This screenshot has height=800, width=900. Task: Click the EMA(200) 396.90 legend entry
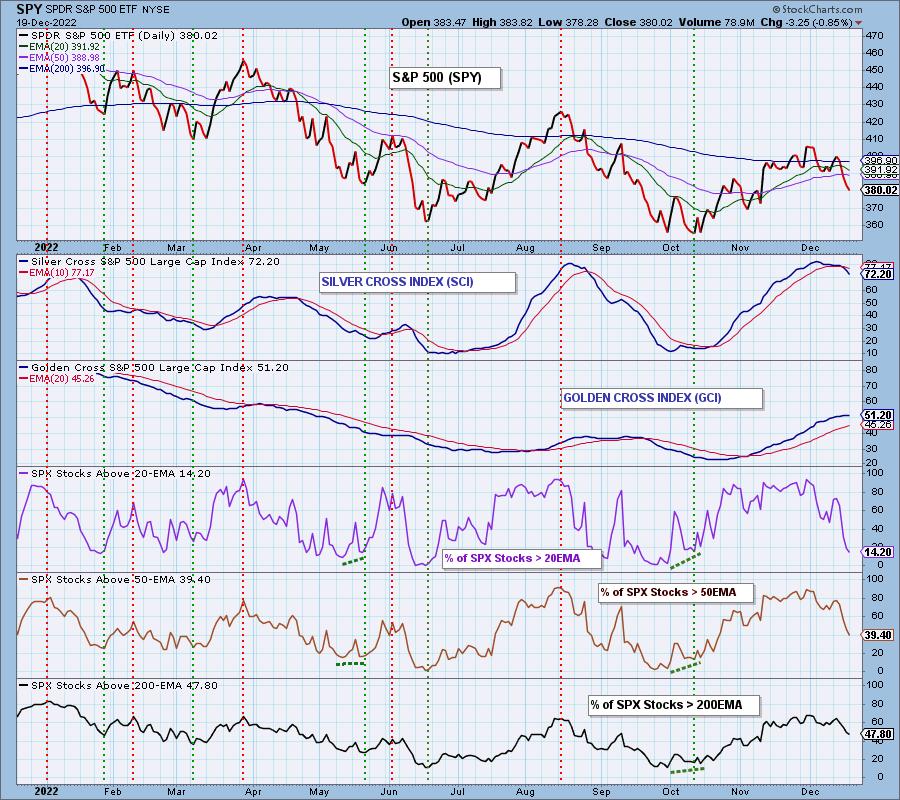[62, 68]
